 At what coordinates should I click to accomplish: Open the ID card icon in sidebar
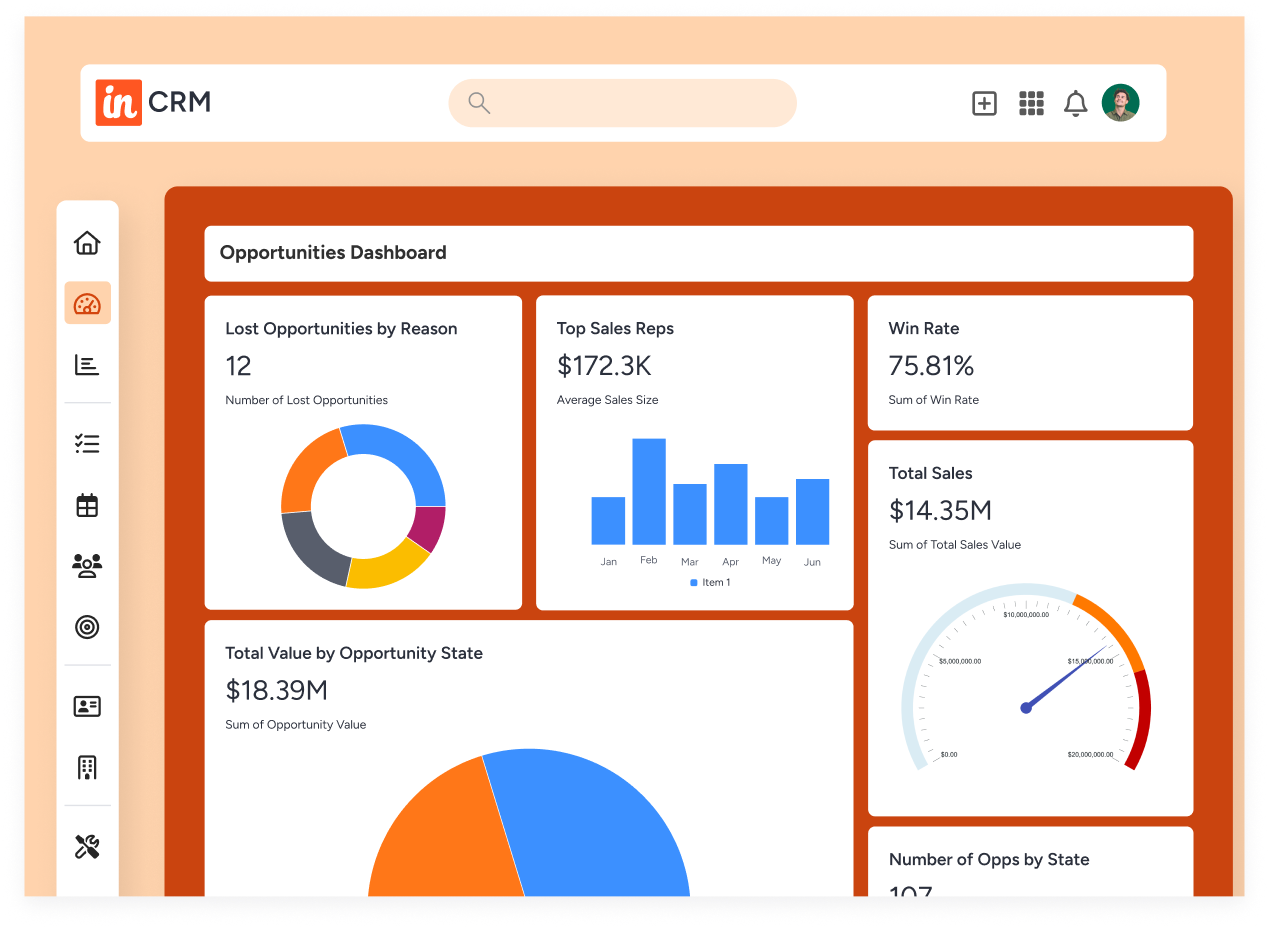coord(87,706)
